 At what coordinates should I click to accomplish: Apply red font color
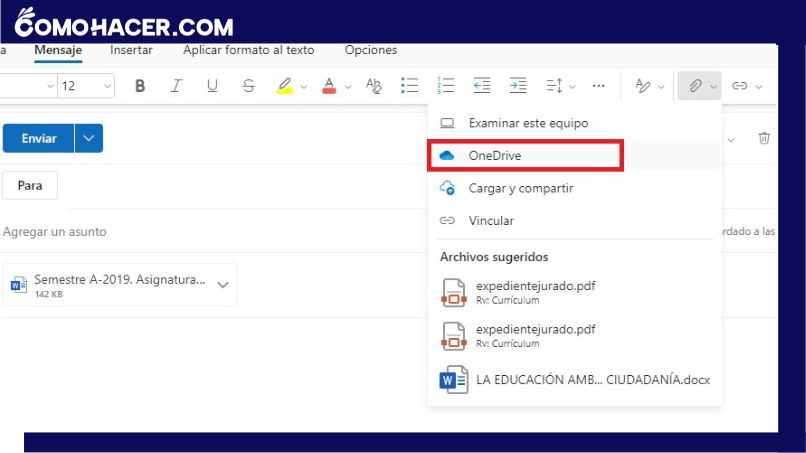coord(329,86)
